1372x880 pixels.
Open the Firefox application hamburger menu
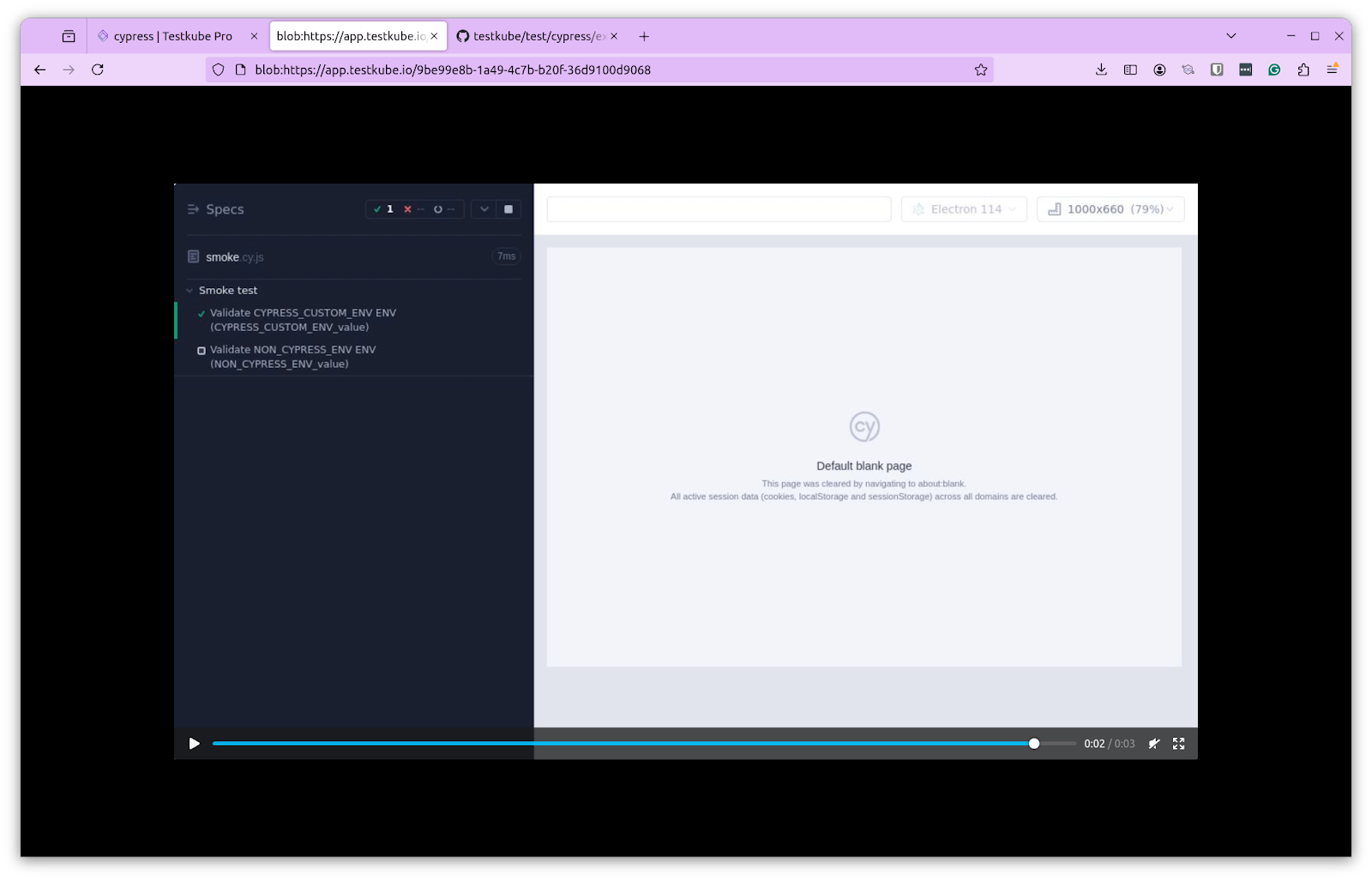(1333, 69)
